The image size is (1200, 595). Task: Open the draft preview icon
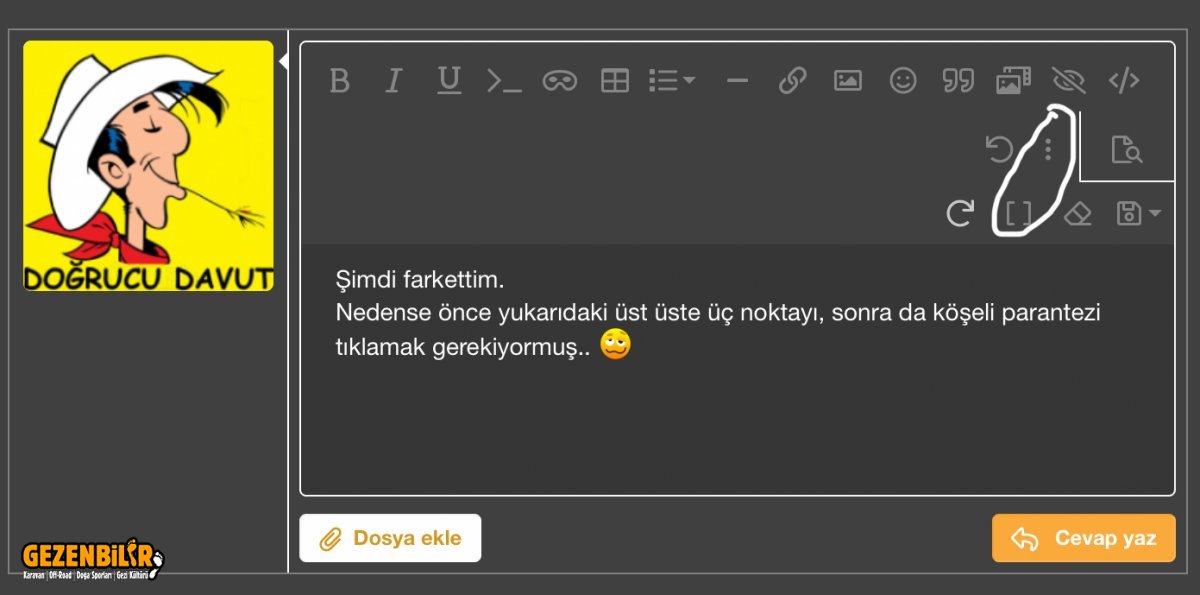click(1128, 150)
